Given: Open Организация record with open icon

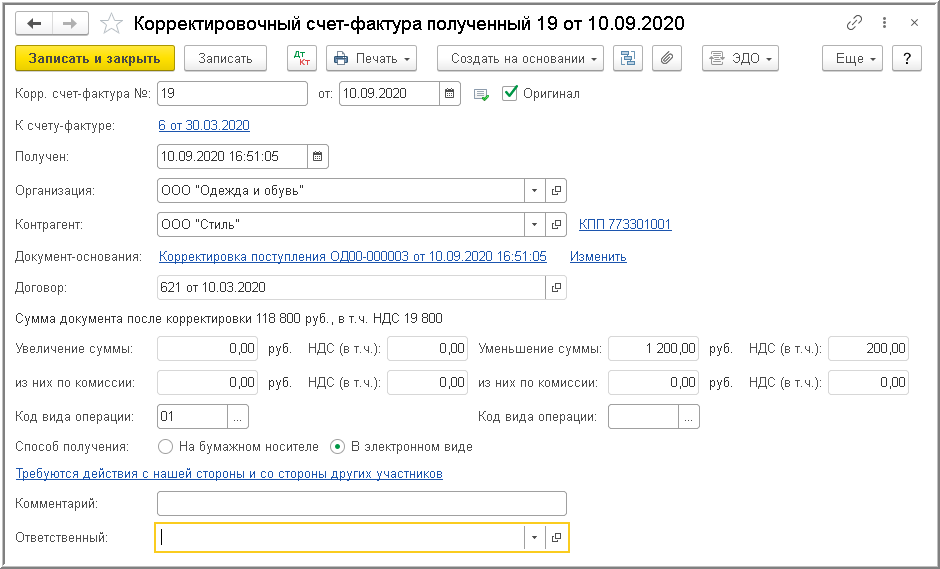Looking at the screenshot, I should tap(556, 190).
